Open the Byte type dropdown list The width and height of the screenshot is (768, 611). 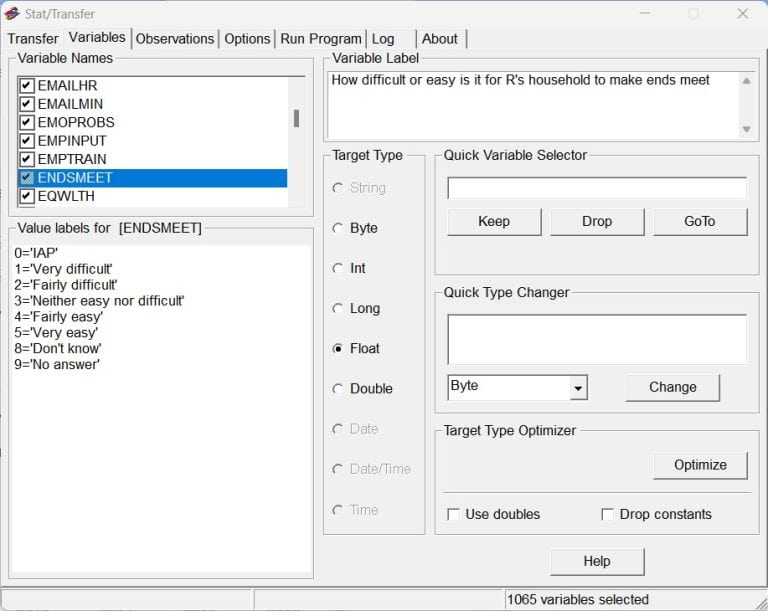(577, 387)
